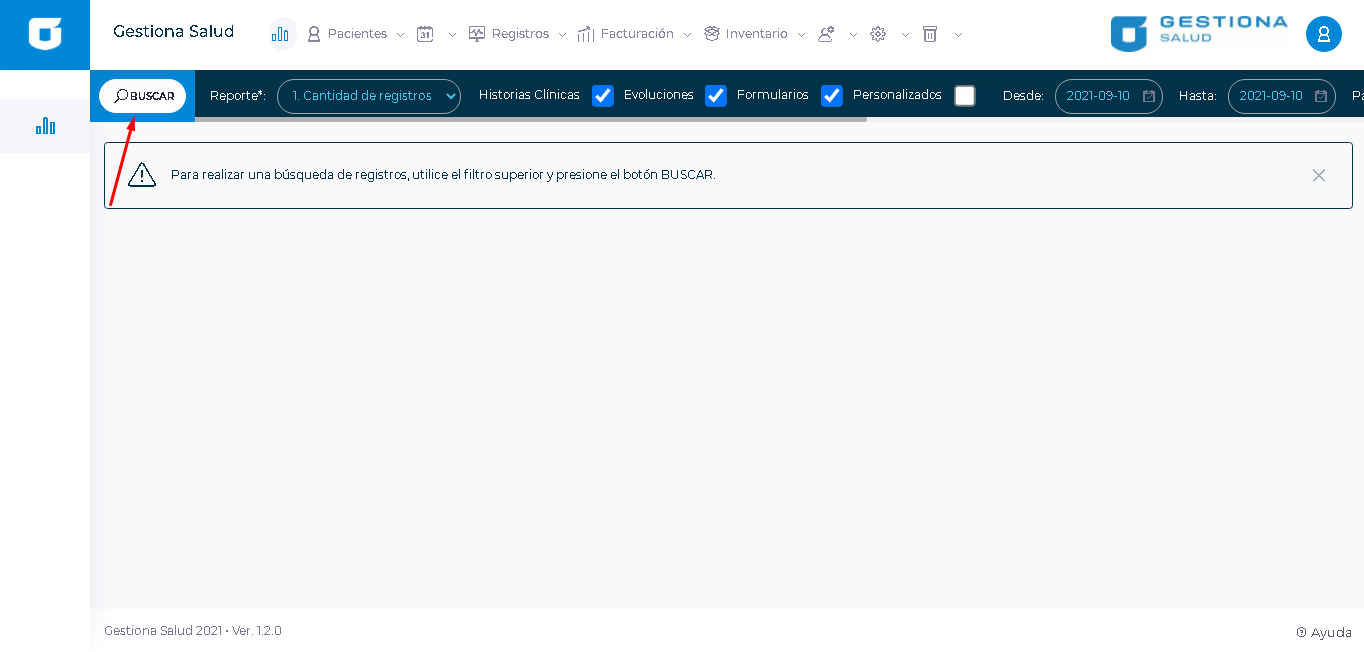Click the user settings icon with gear
This screenshot has width=1364, height=652.
tap(826, 34)
